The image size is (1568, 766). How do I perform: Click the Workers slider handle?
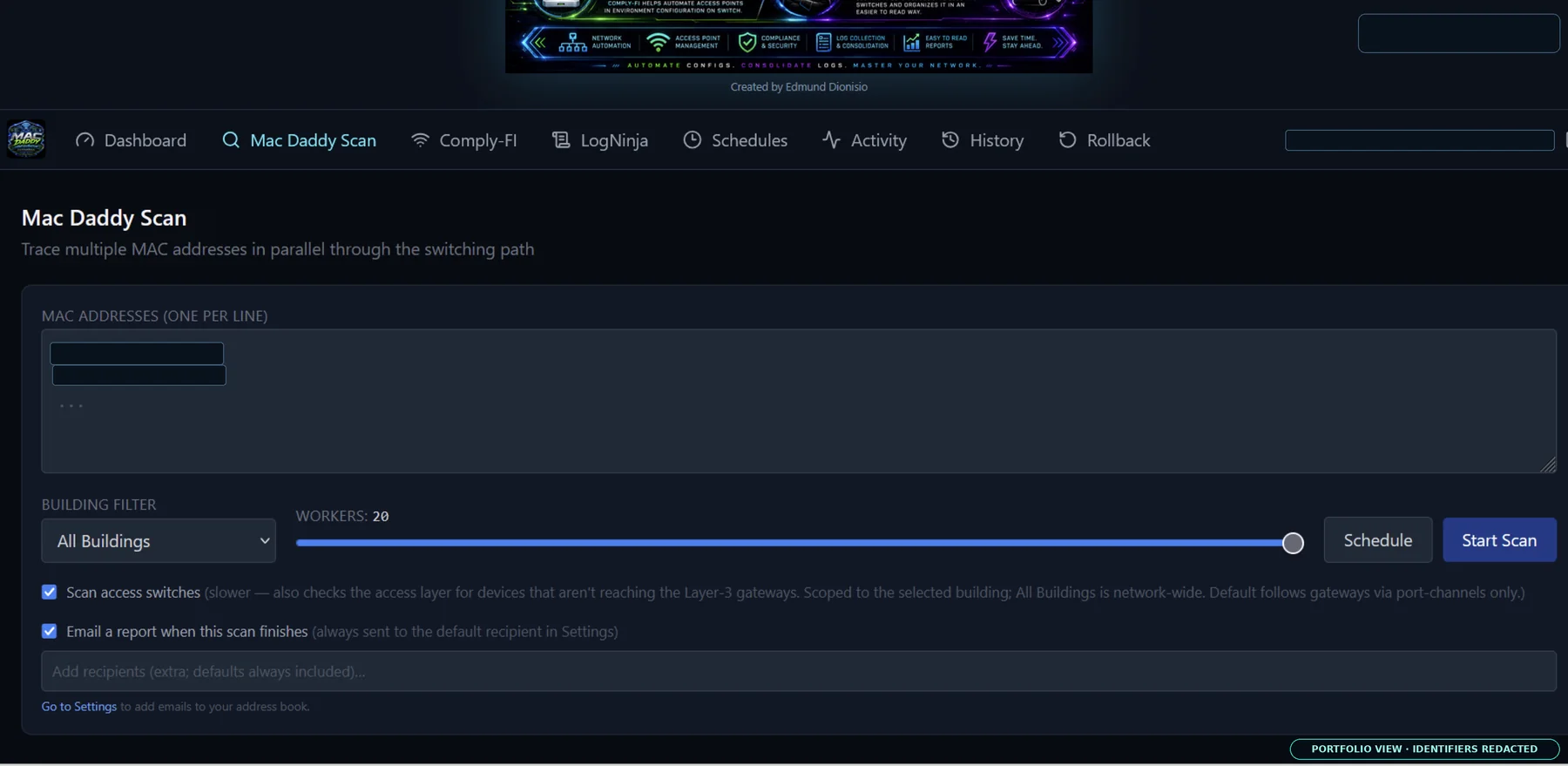coord(1293,543)
